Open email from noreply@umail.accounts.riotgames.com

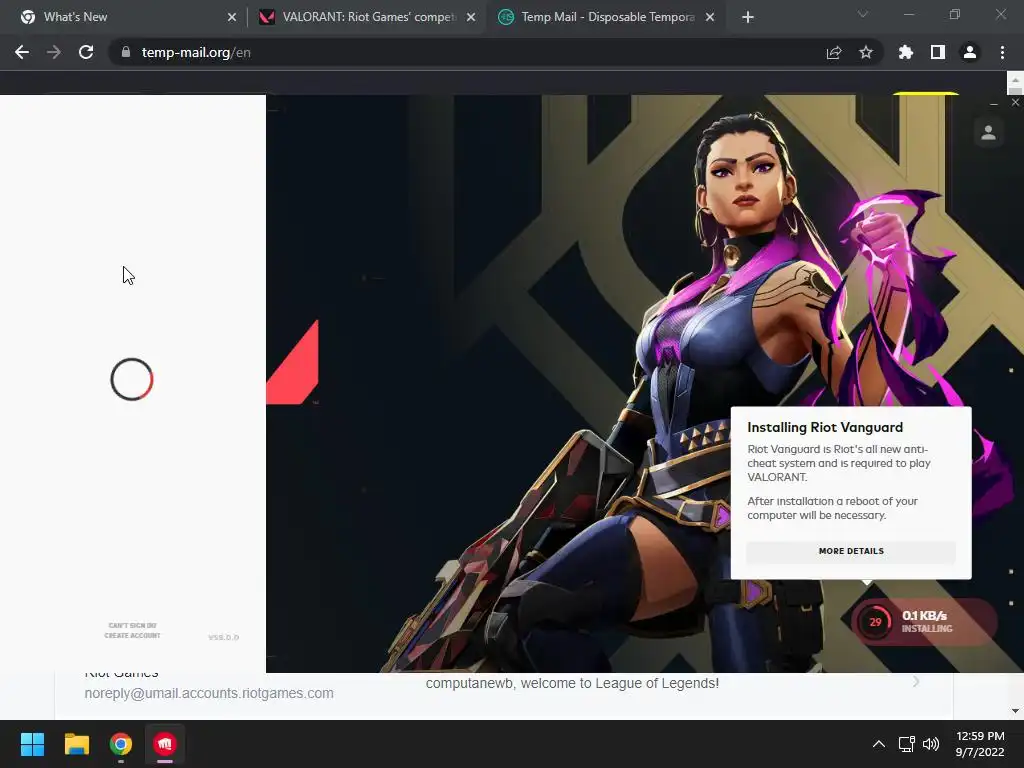[209, 693]
